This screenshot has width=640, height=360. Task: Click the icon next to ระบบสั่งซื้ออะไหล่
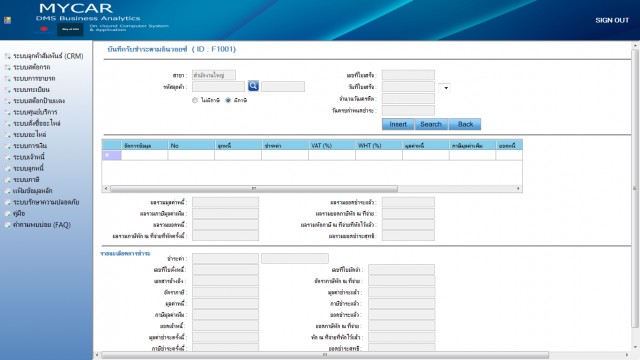[x=7, y=123]
